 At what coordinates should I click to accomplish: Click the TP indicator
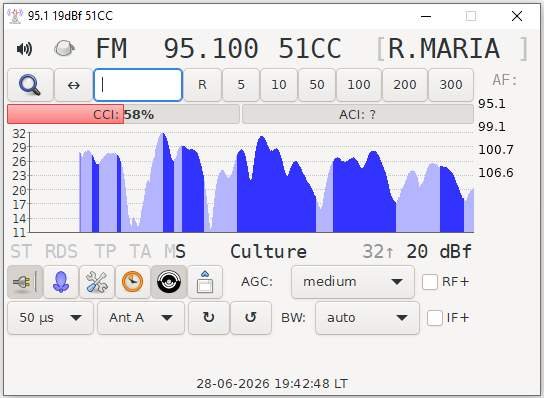click(x=105, y=252)
